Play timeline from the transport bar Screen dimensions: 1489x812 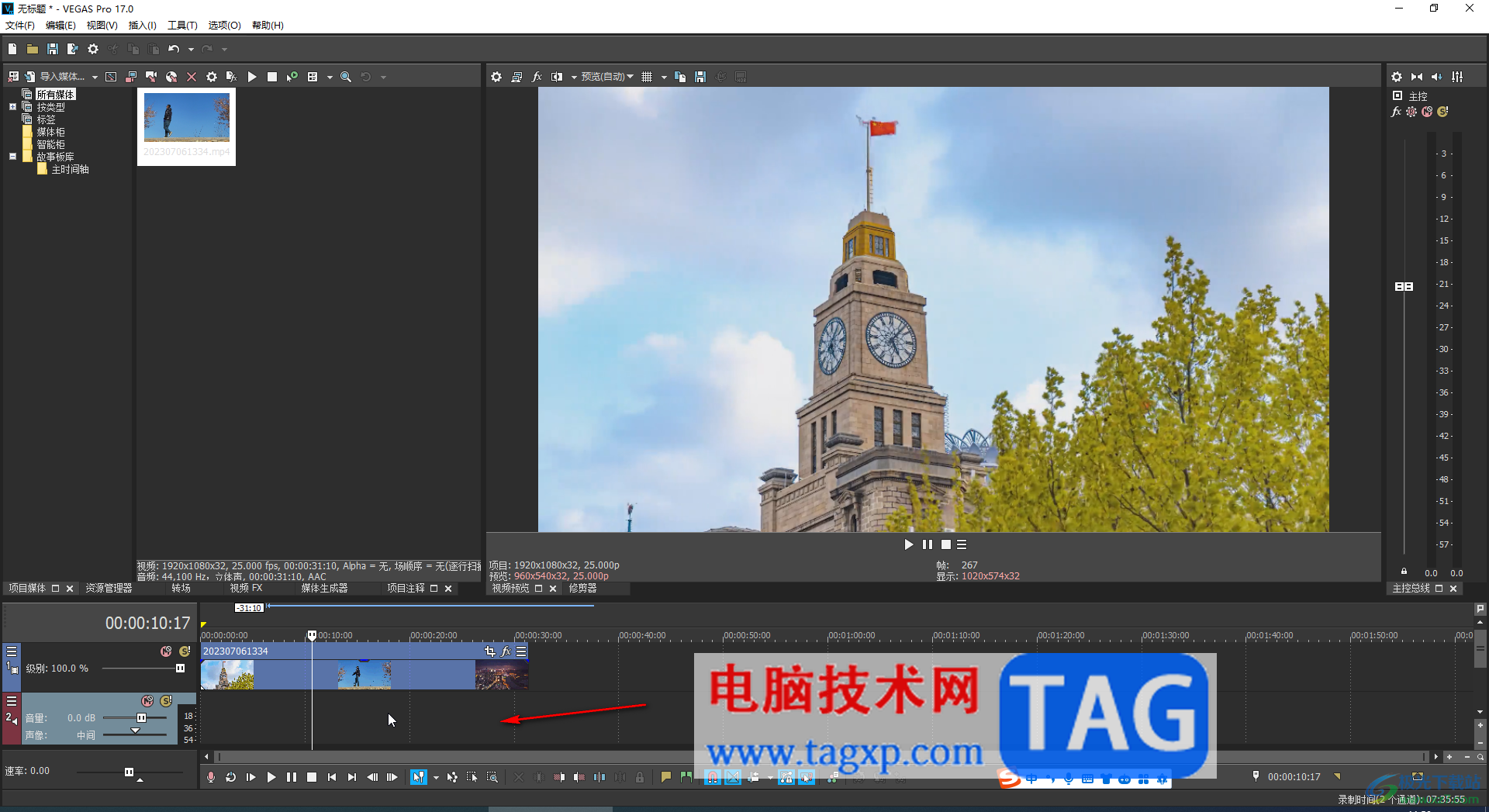click(x=271, y=777)
